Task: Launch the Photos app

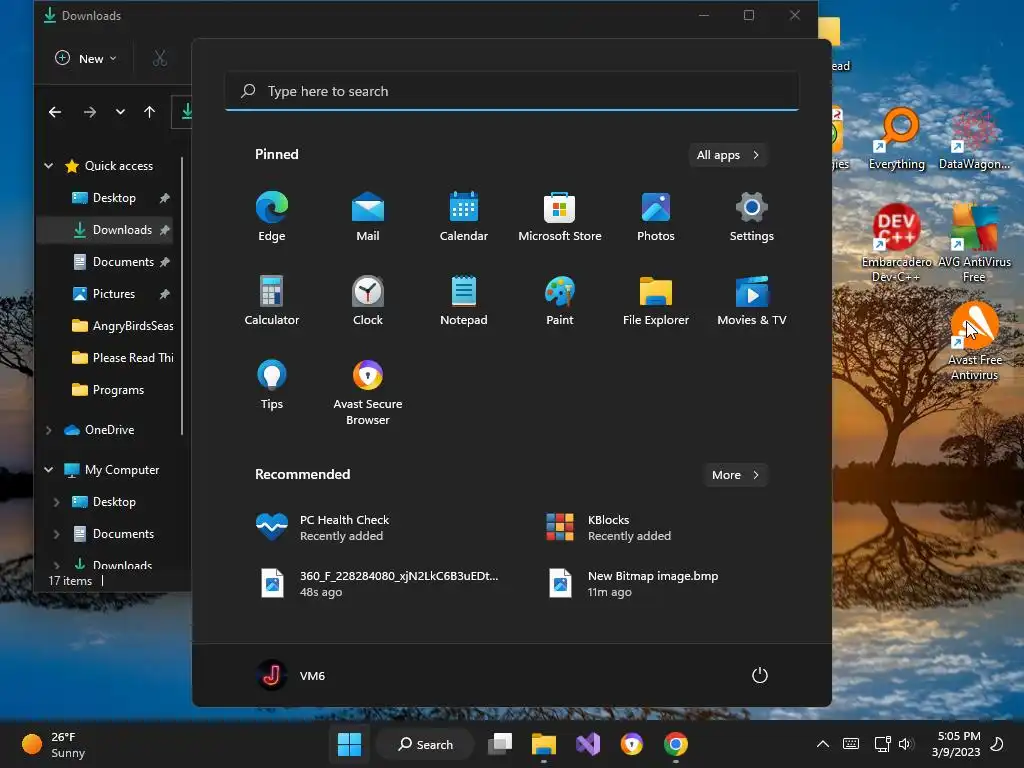Action: (x=656, y=217)
